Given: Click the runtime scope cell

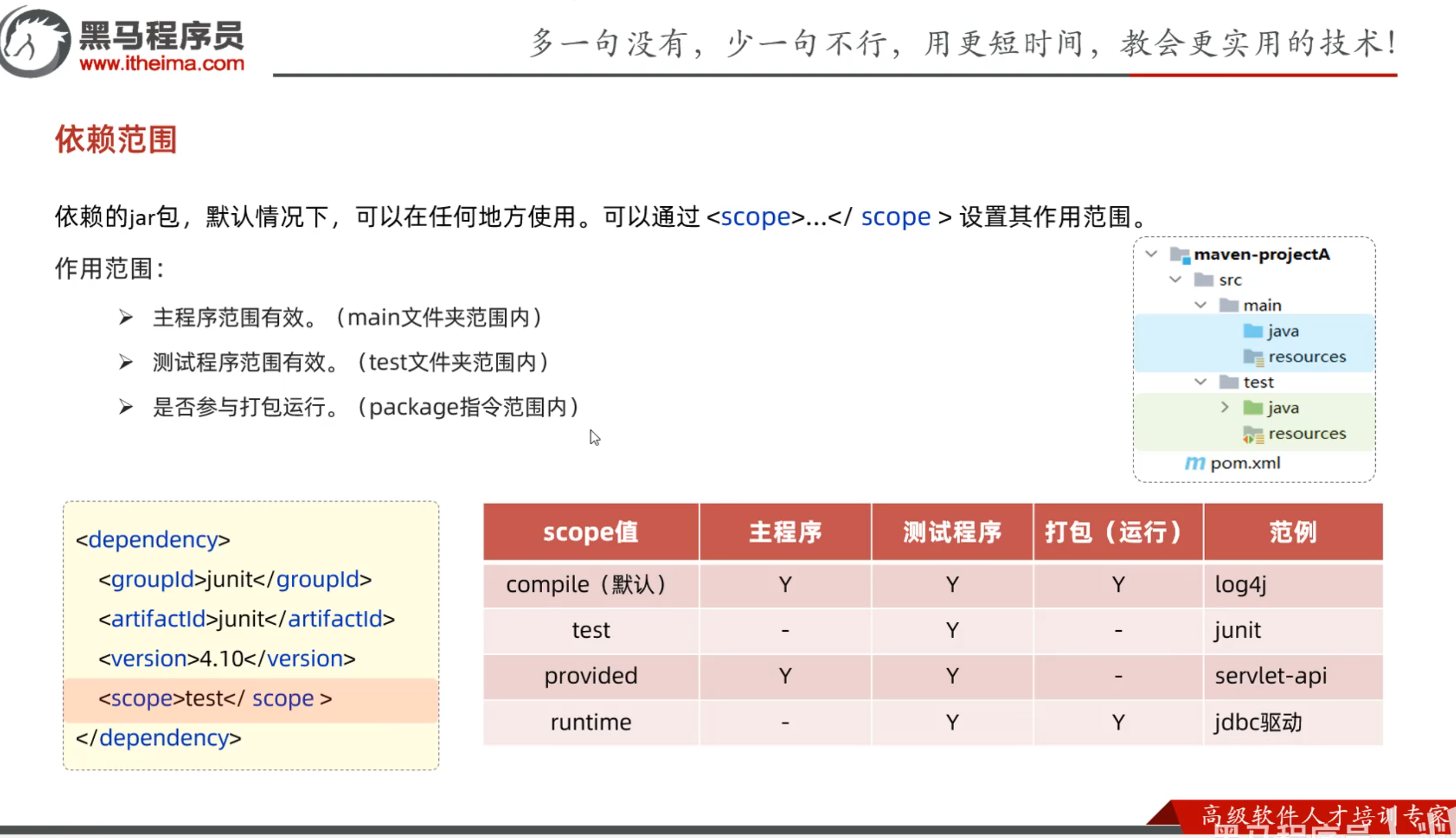Looking at the screenshot, I should [x=591, y=722].
